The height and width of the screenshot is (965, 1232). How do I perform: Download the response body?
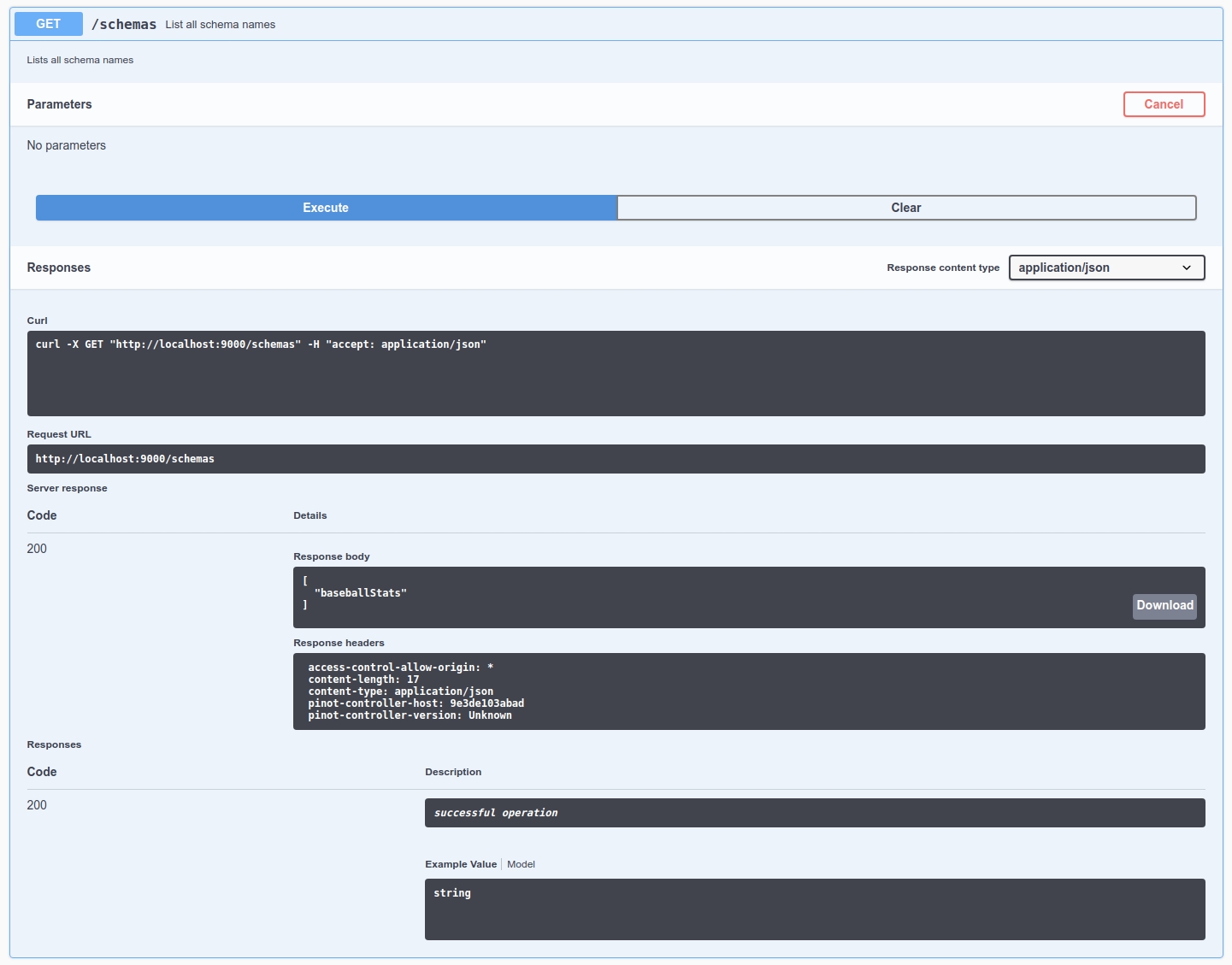[x=1164, y=606]
